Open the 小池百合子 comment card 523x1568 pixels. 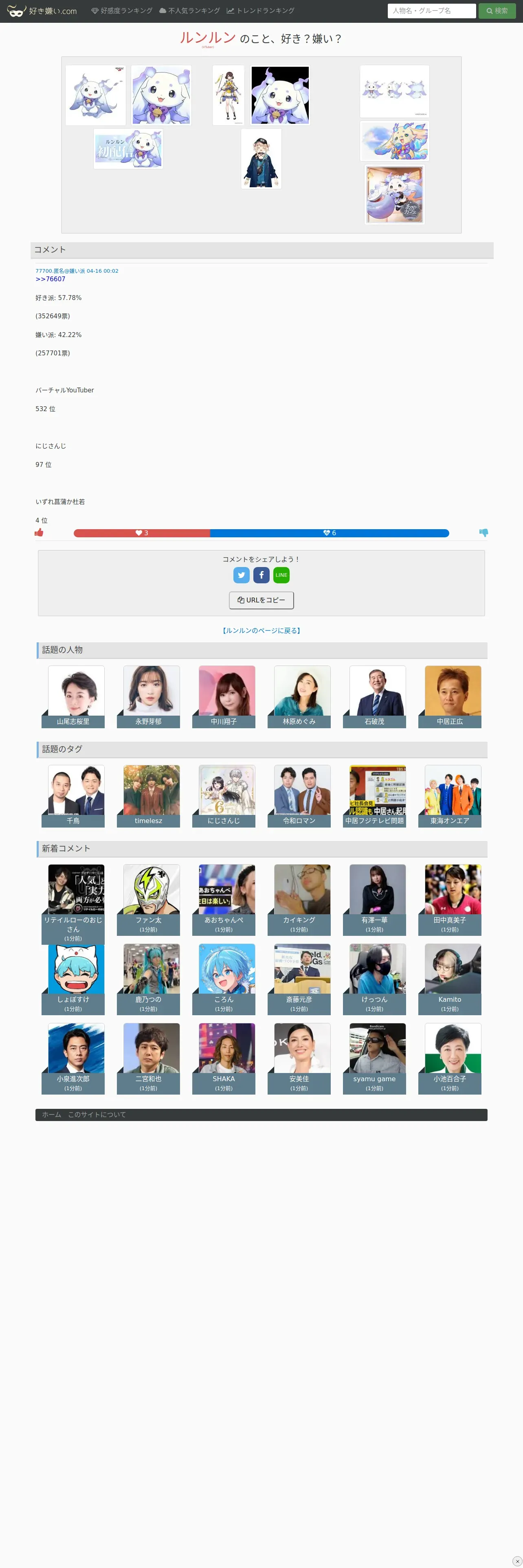pyautogui.click(x=450, y=1058)
